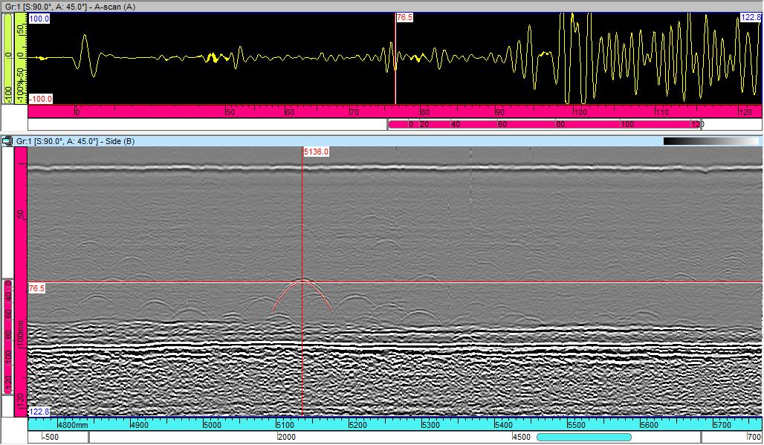Click the 2000 mark on the bottom overview ruler
The height and width of the screenshot is (445, 764).
point(285,438)
